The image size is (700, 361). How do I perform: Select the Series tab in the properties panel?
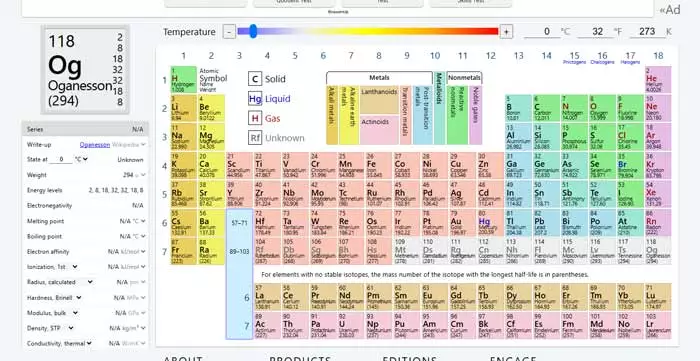(85, 129)
